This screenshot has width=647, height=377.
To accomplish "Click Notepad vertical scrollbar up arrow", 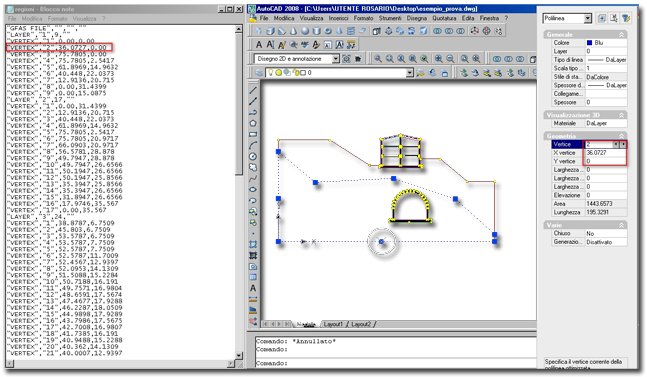I will pyautogui.click(x=238, y=29).
